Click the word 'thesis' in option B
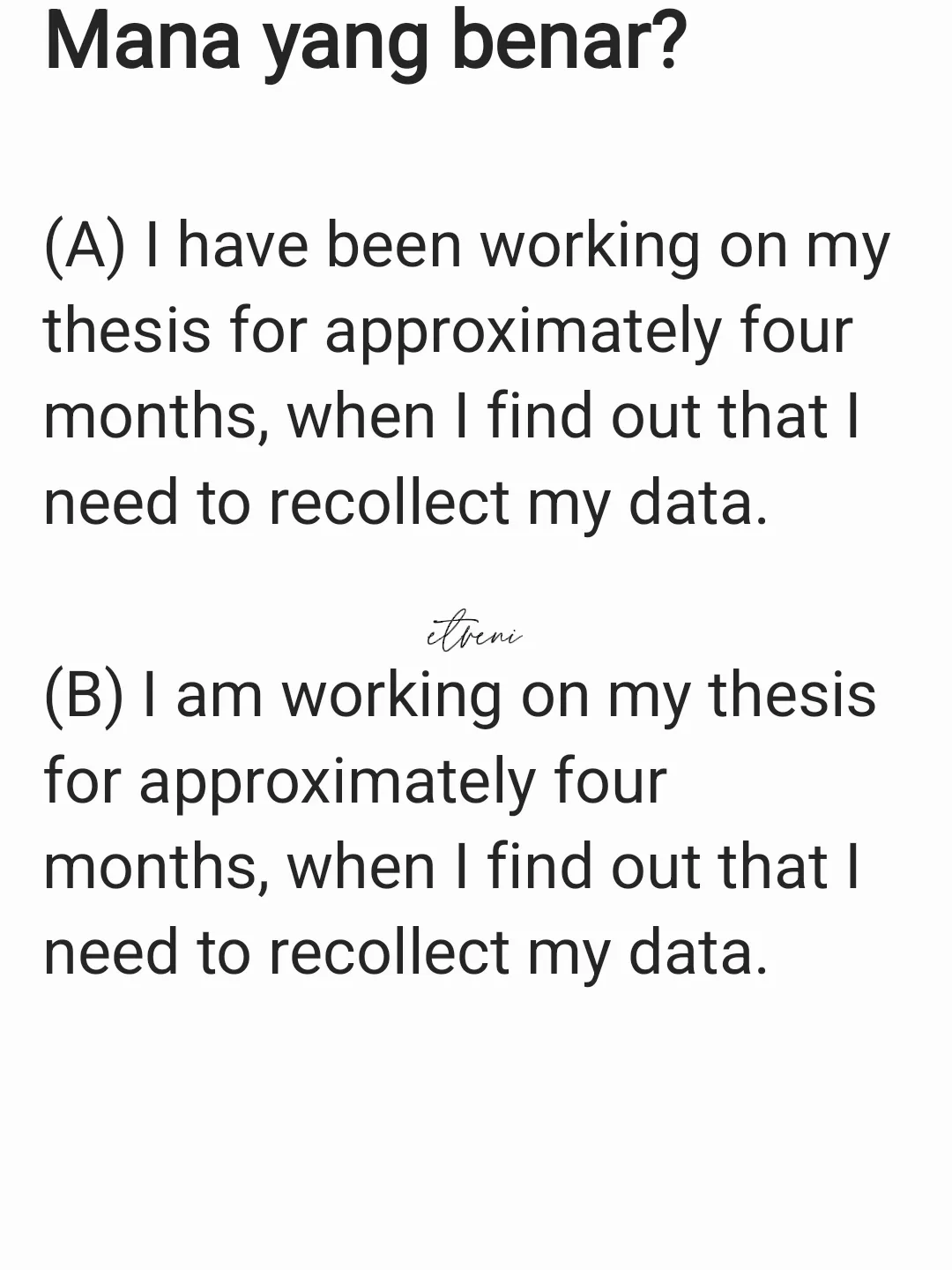The image size is (952, 1270). coord(792,694)
